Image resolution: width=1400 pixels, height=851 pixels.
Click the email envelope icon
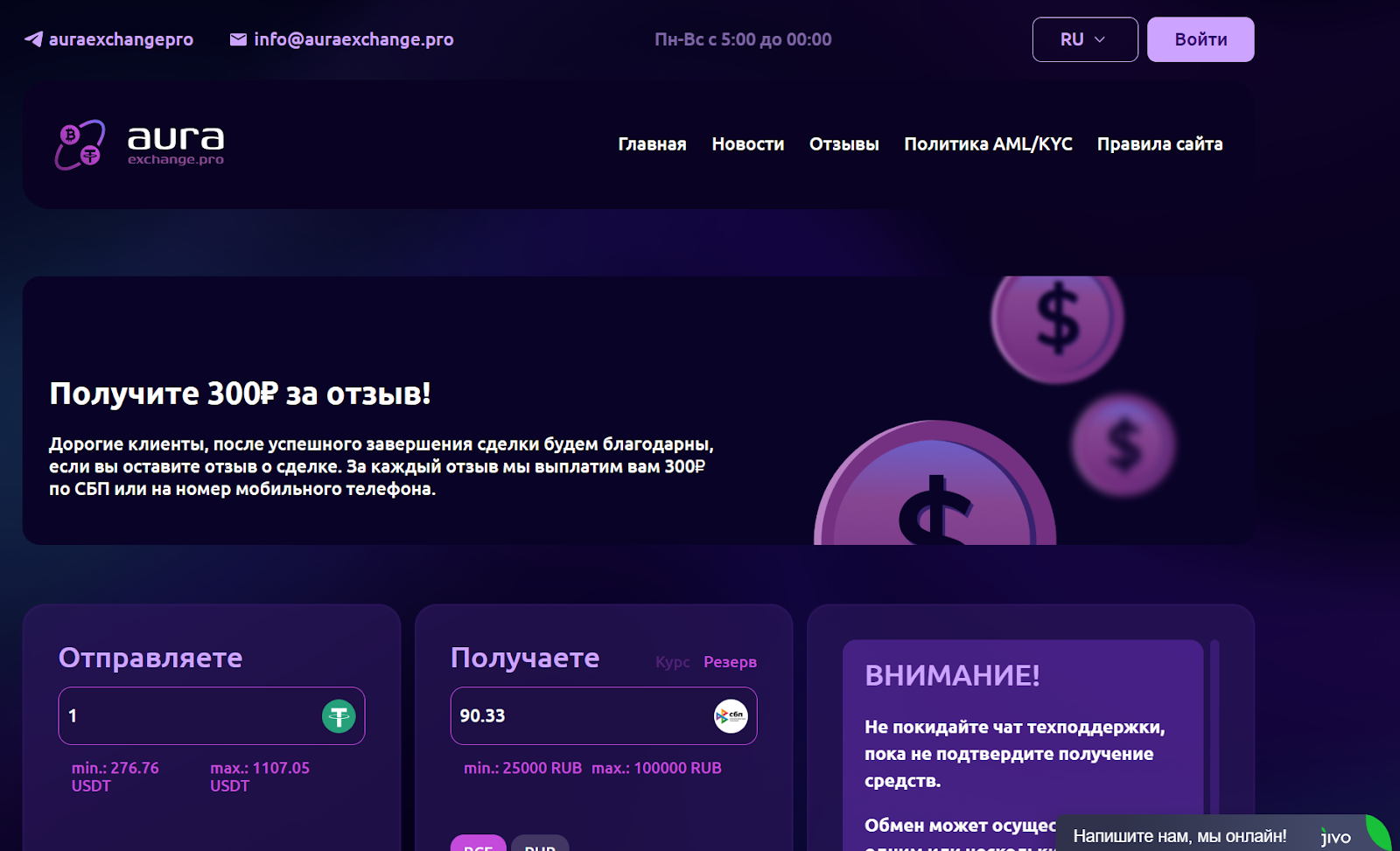coord(238,39)
